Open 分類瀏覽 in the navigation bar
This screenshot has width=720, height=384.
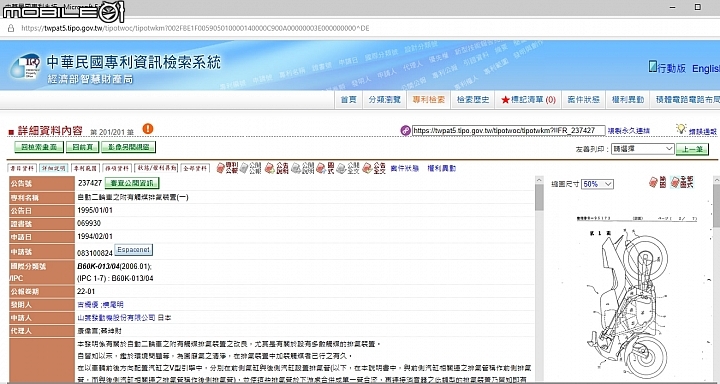(384, 100)
